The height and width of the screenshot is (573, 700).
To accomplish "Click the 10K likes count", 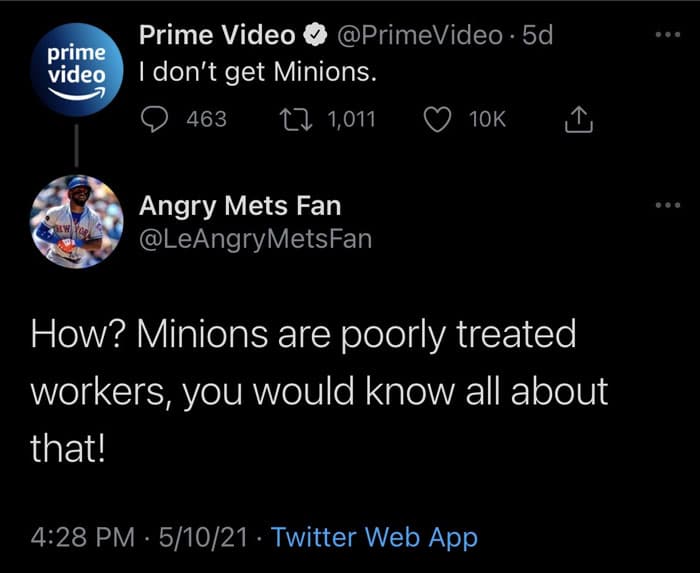I will pyautogui.click(x=488, y=120).
